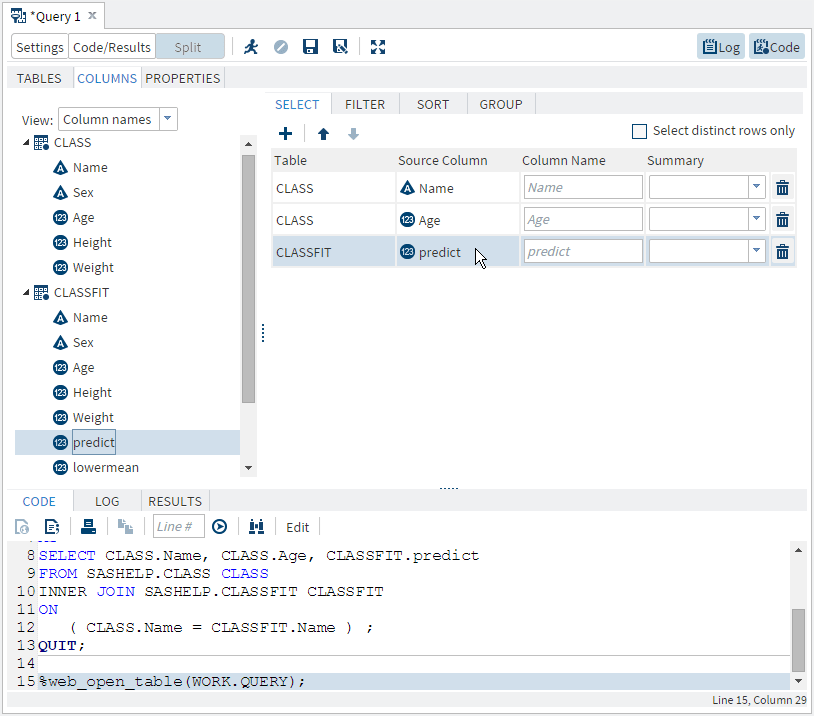Click the Edit button in the code toolbar
Screen dimensions: 814x716
click(x=298, y=527)
